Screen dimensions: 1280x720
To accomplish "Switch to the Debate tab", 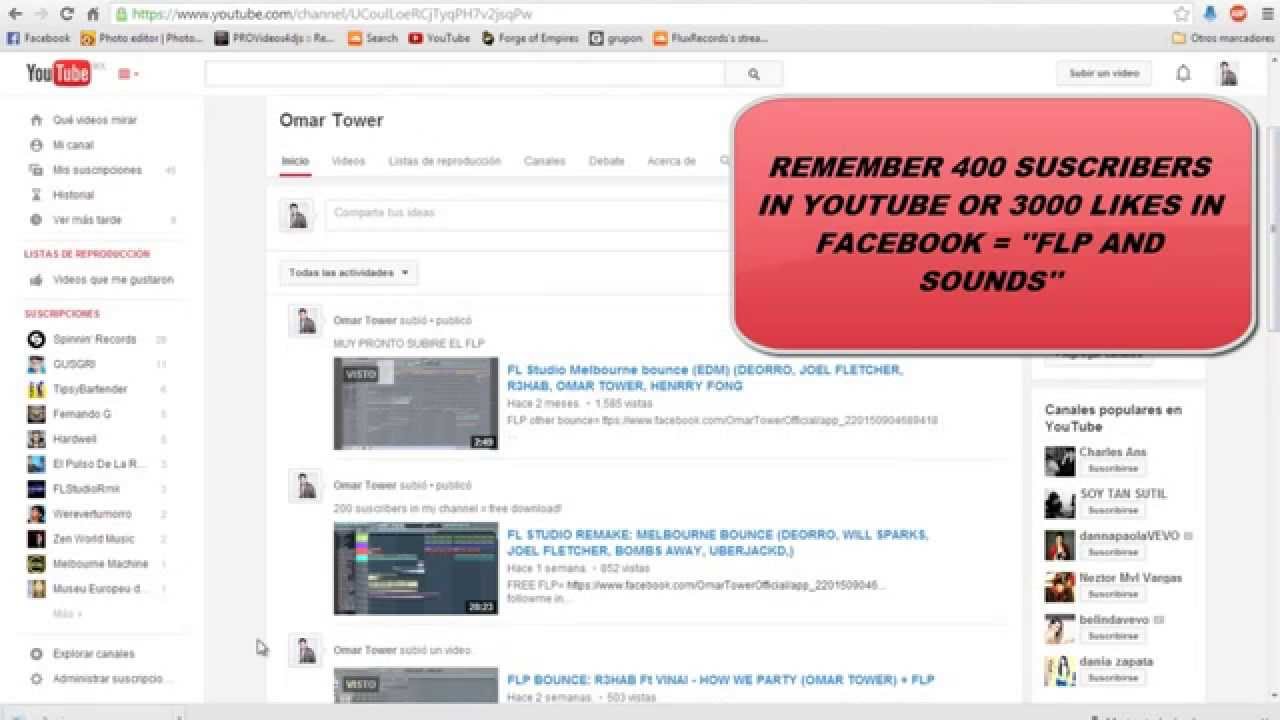I will (x=606, y=161).
